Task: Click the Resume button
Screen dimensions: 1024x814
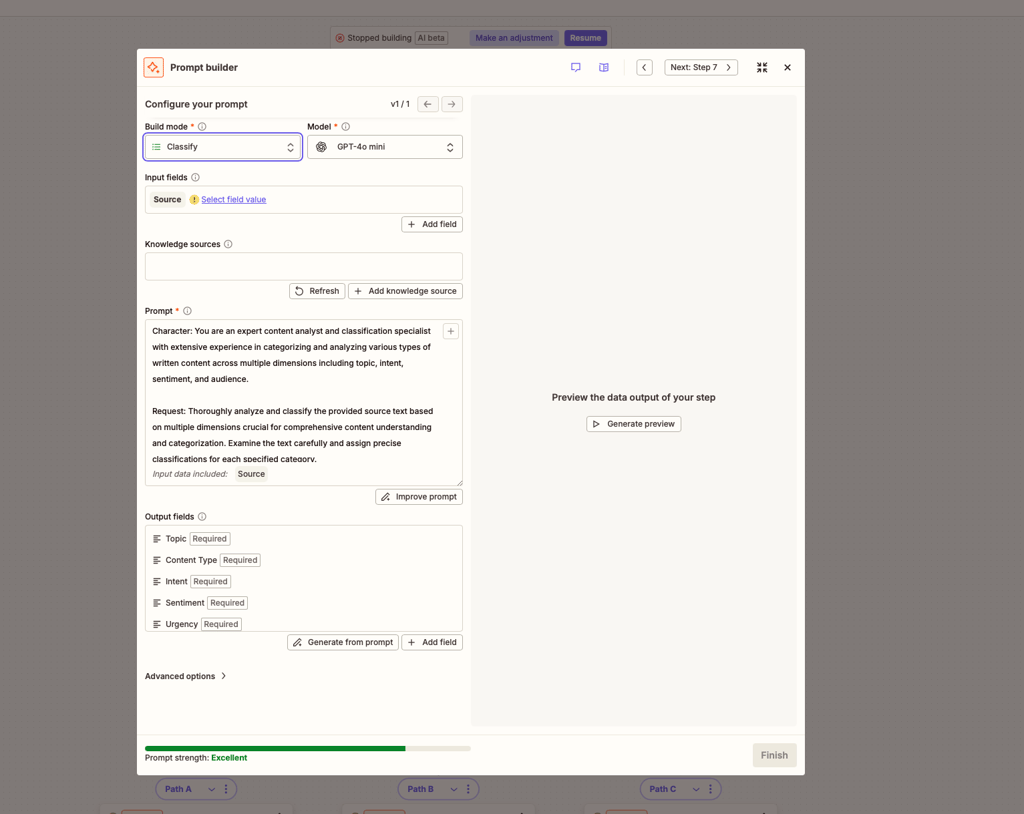Action: click(x=585, y=38)
